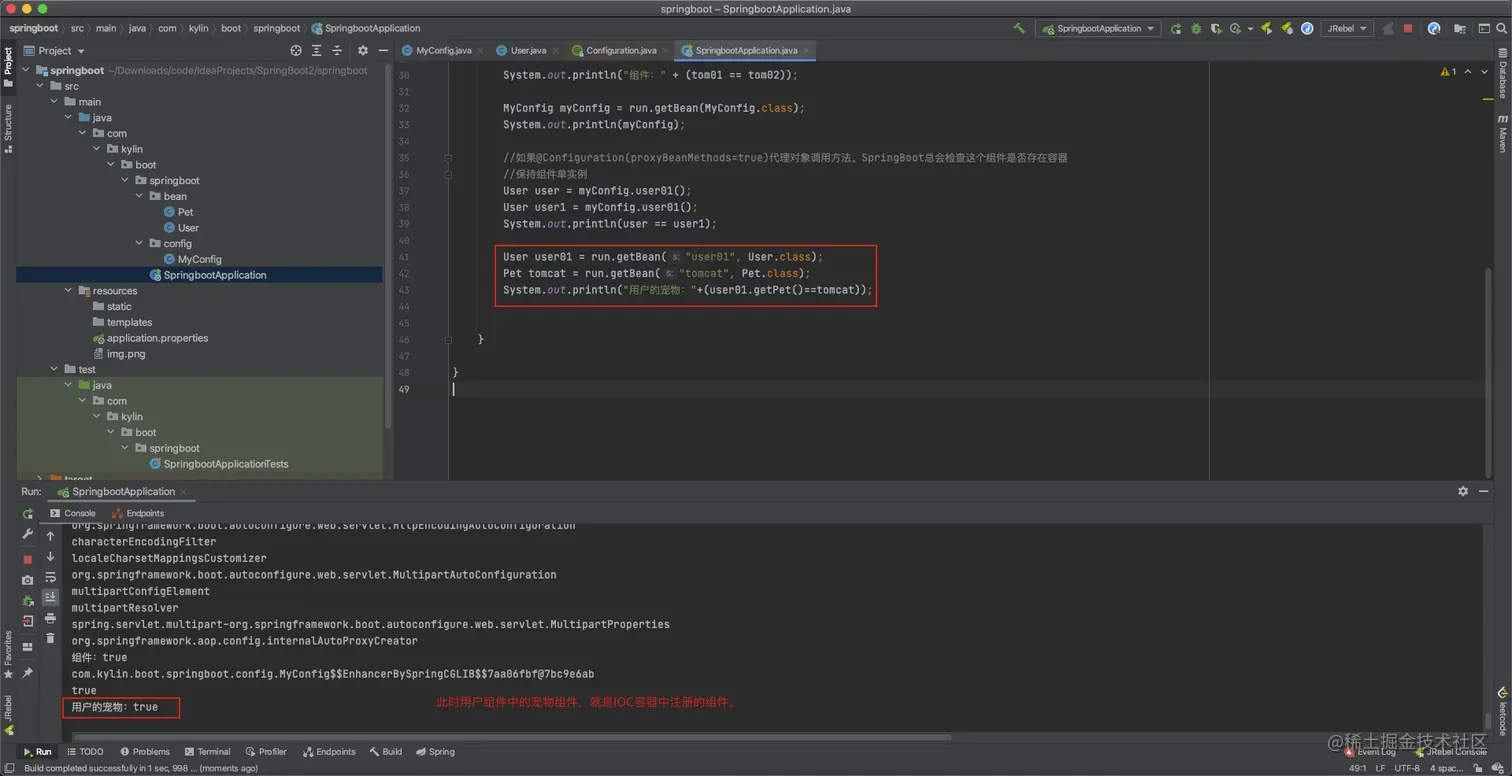
Task: Collapse the test folder node
Action: pyautogui.click(x=54, y=369)
